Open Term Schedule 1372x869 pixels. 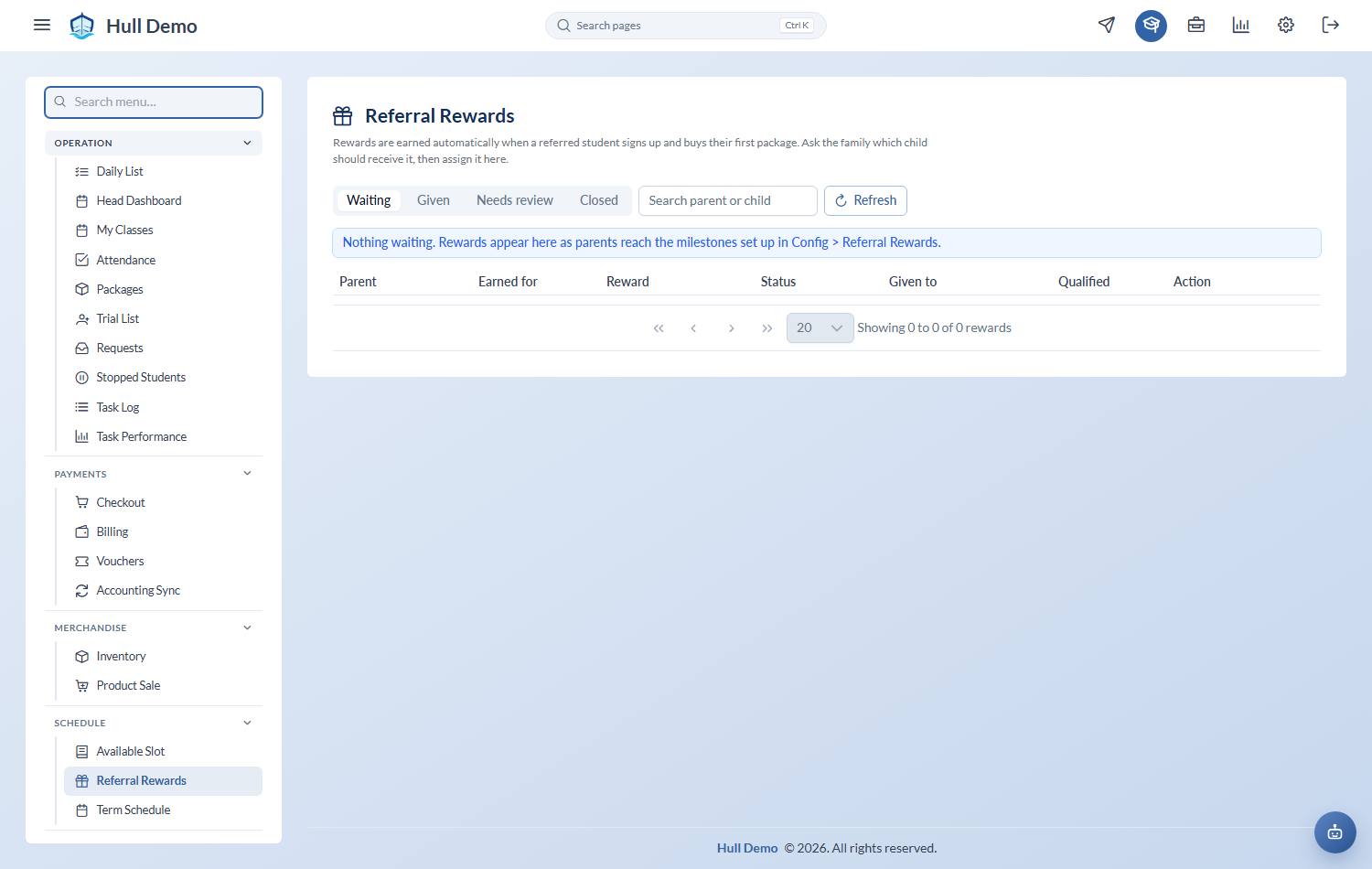[163, 810]
